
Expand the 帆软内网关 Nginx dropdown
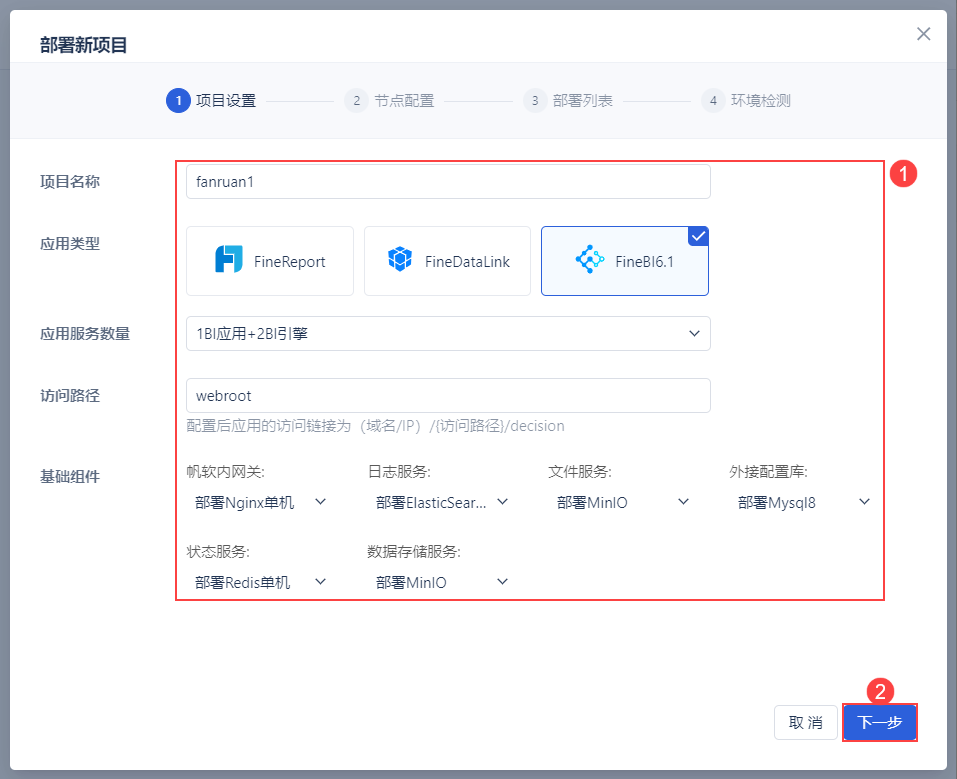click(261, 502)
